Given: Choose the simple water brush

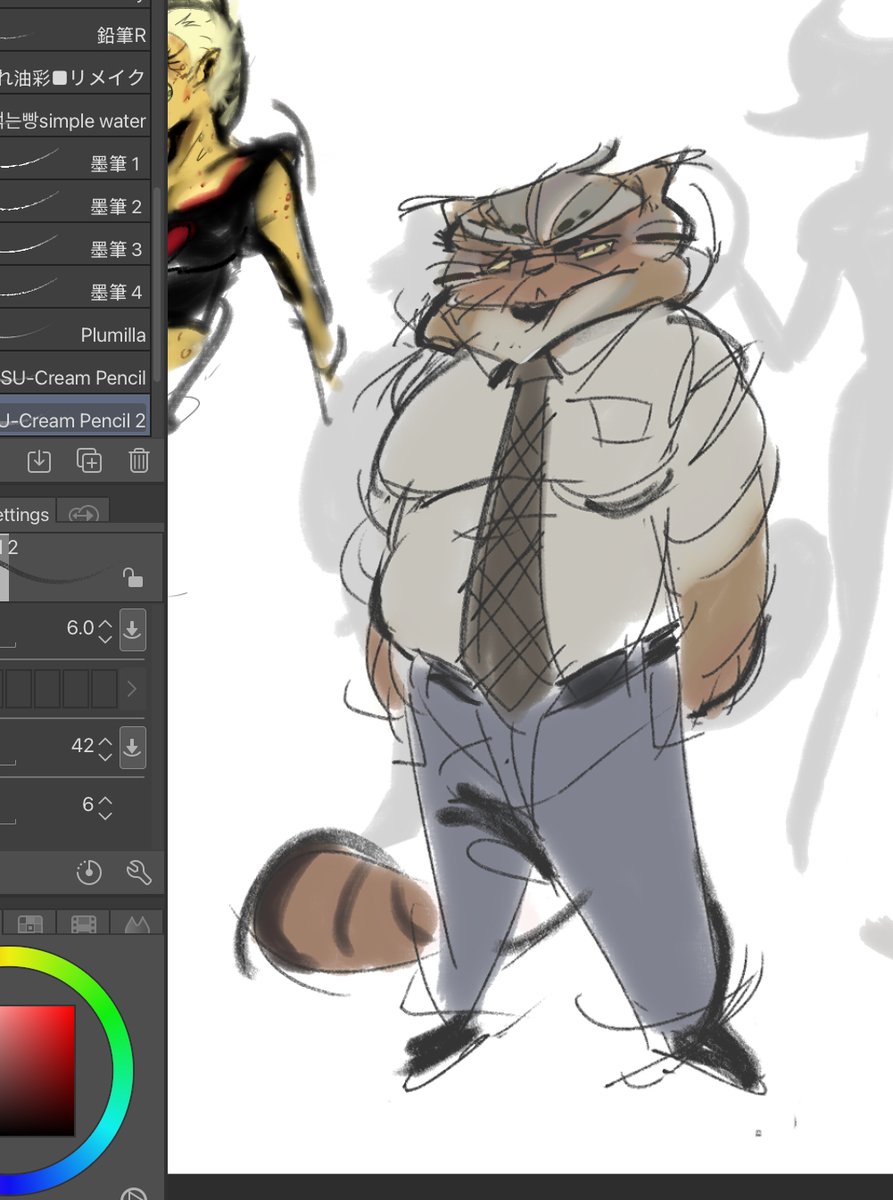Looking at the screenshot, I should [x=75, y=120].
